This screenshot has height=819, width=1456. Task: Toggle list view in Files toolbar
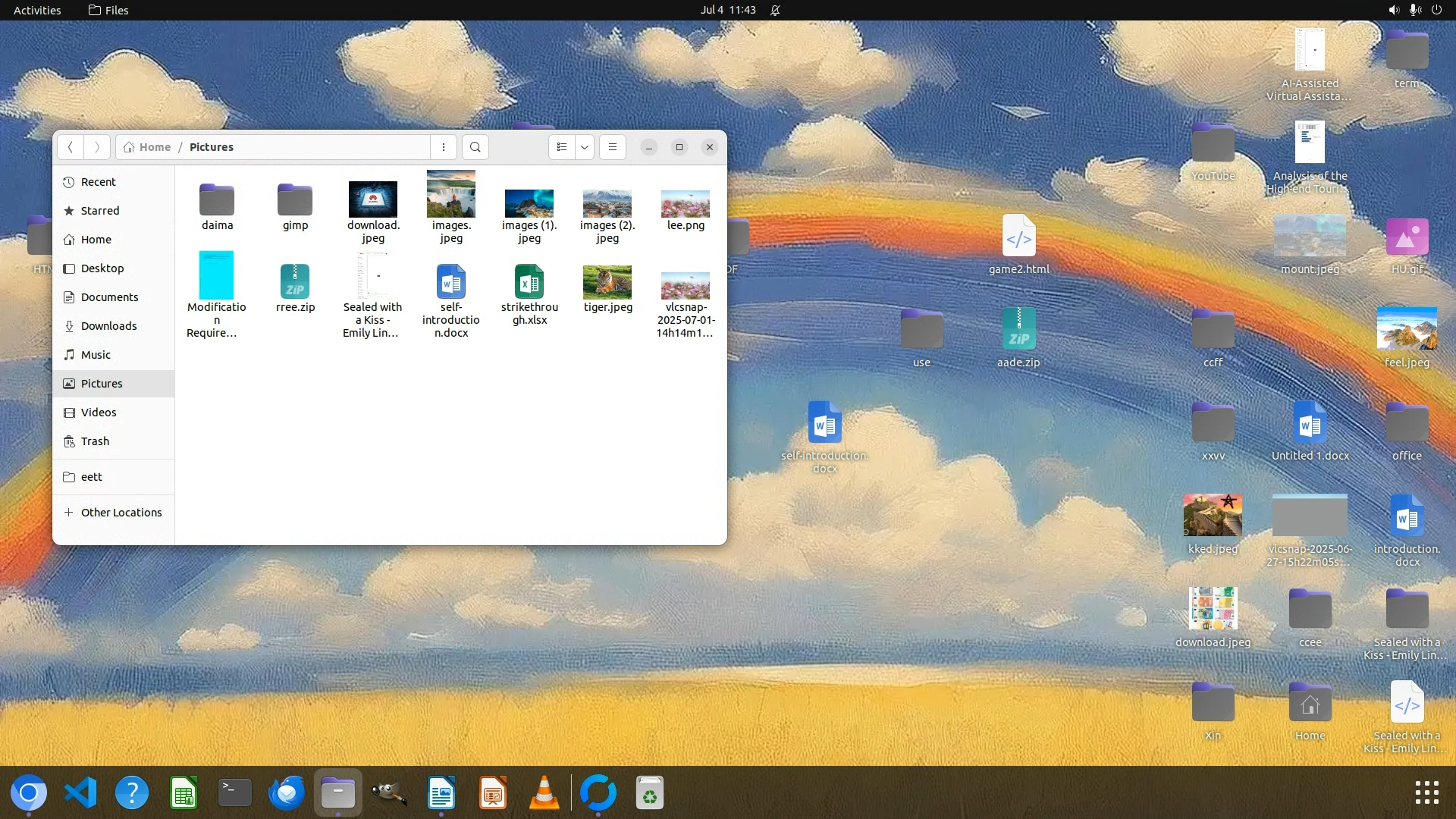[562, 147]
